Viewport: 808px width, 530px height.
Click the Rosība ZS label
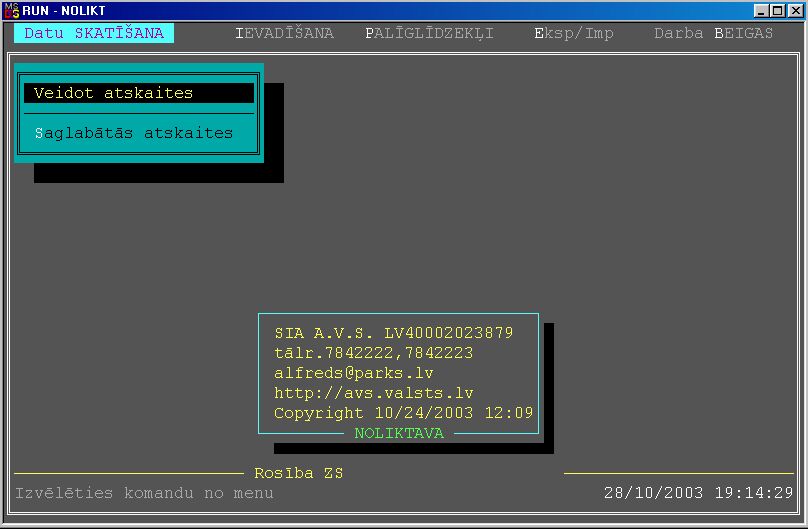(x=298, y=473)
